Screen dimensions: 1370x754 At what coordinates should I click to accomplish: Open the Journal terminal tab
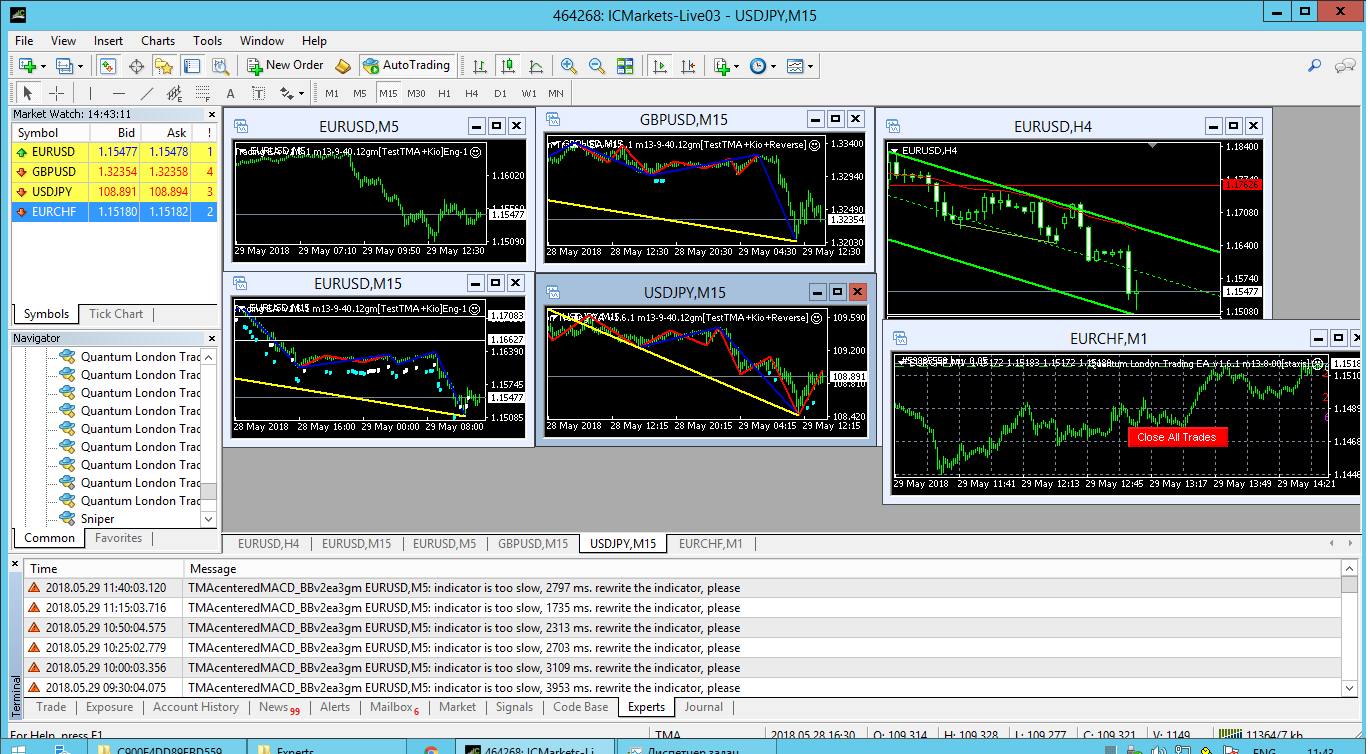(x=703, y=707)
